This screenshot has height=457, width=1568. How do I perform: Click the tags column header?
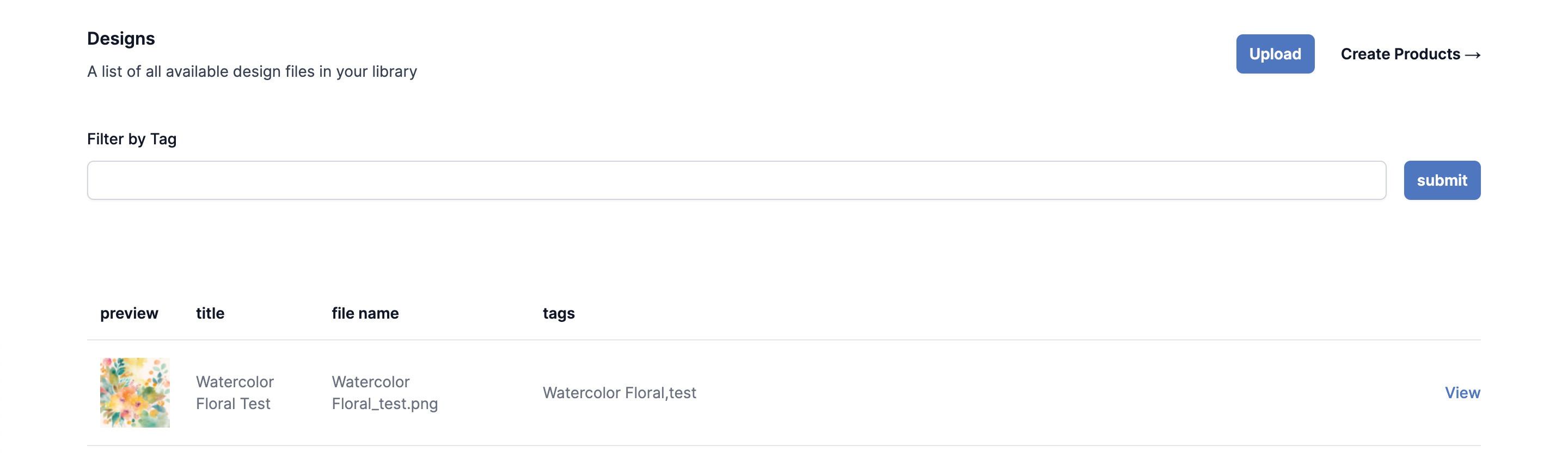point(558,313)
